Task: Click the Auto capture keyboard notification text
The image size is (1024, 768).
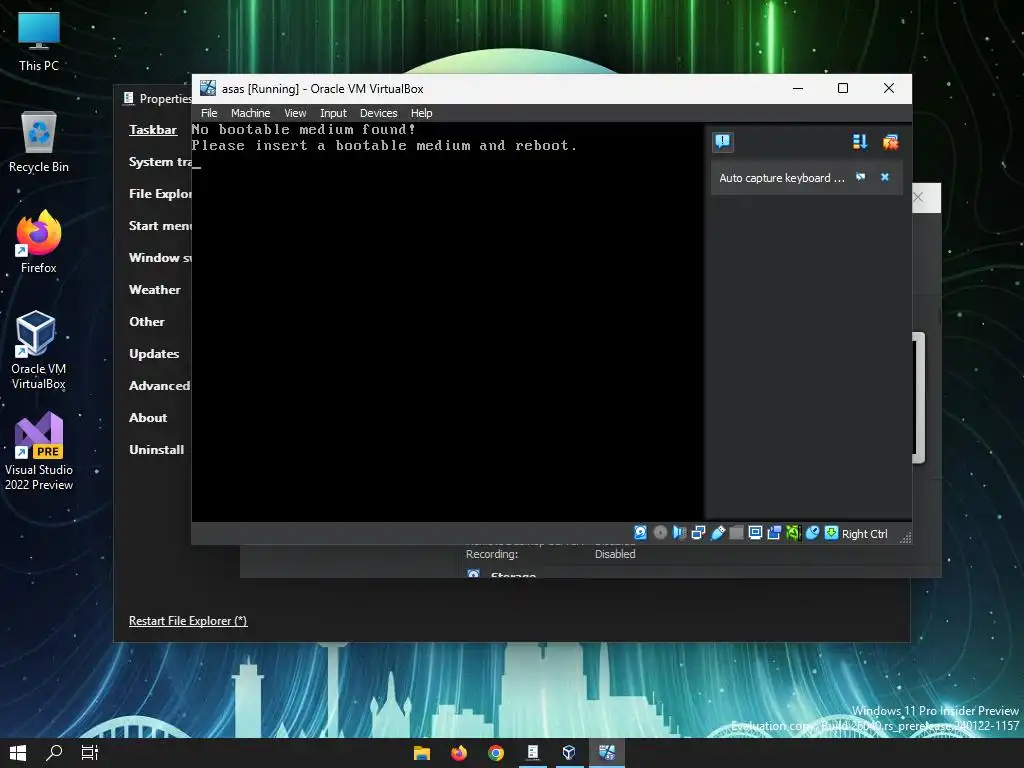Action: point(782,178)
